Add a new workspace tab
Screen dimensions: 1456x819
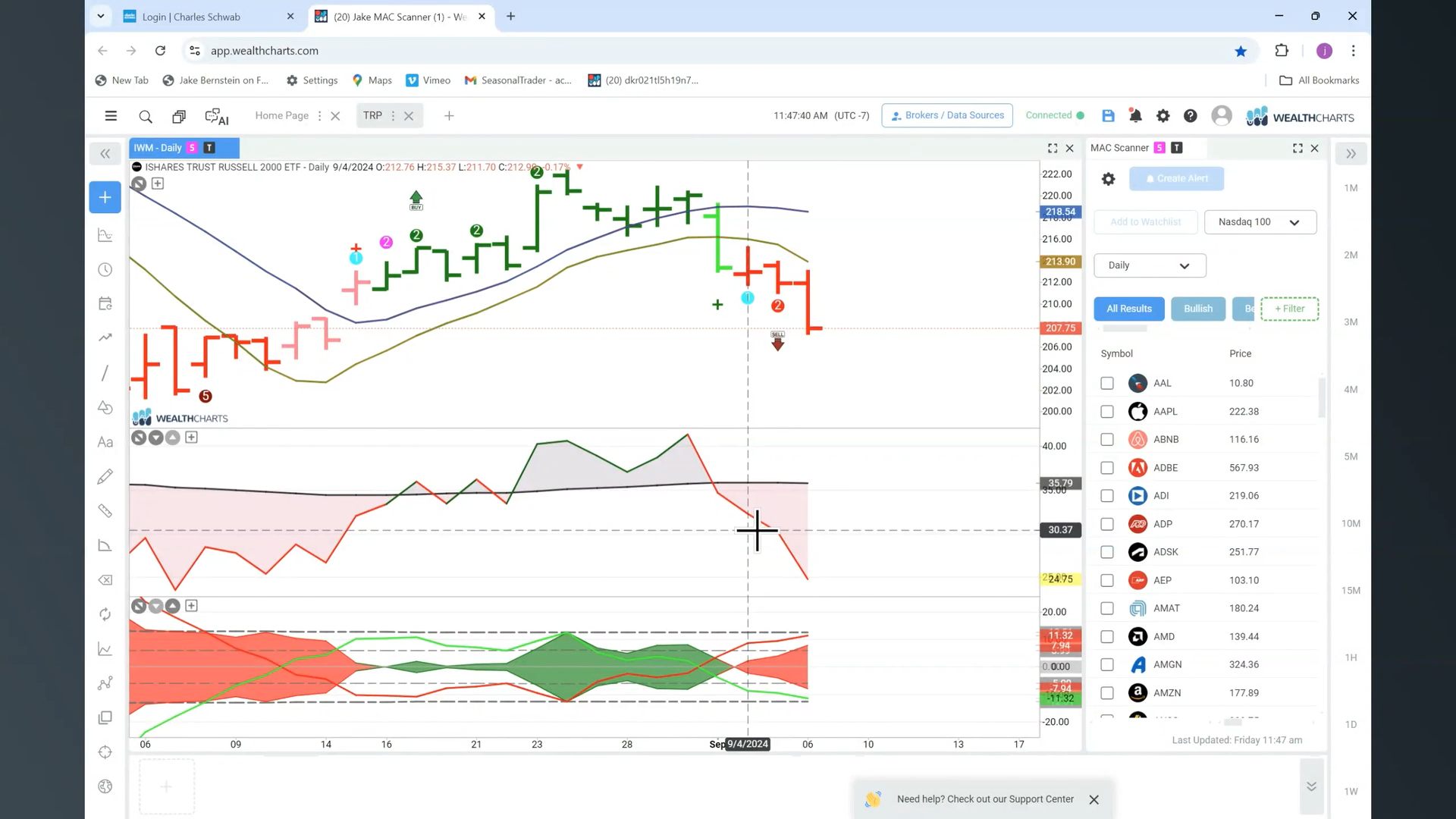pyautogui.click(x=449, y=116)
